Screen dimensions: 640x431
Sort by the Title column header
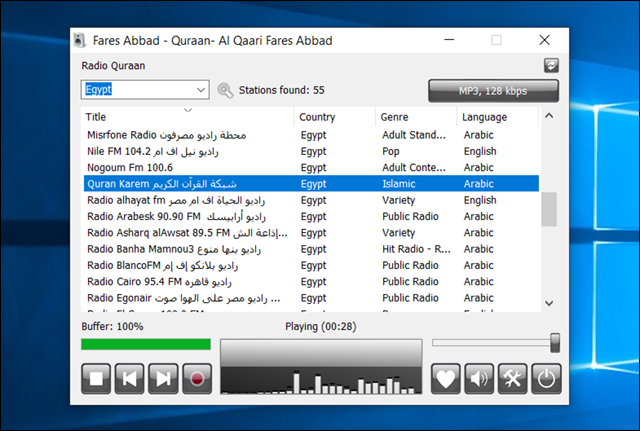pyautogui.click(x=188, y=117)
